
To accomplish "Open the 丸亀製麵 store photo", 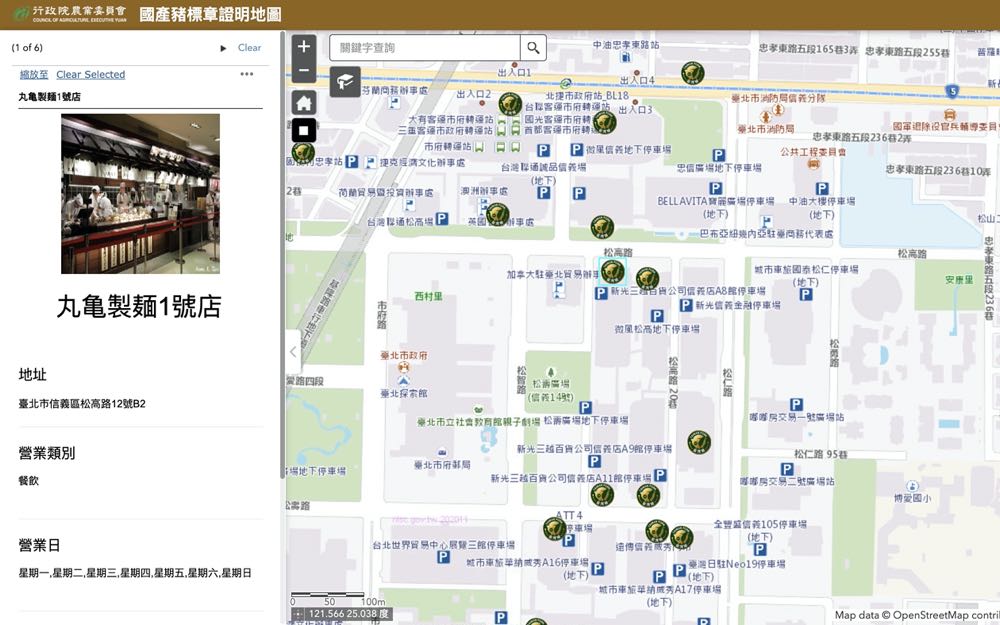I will click(x=140, y=194).
